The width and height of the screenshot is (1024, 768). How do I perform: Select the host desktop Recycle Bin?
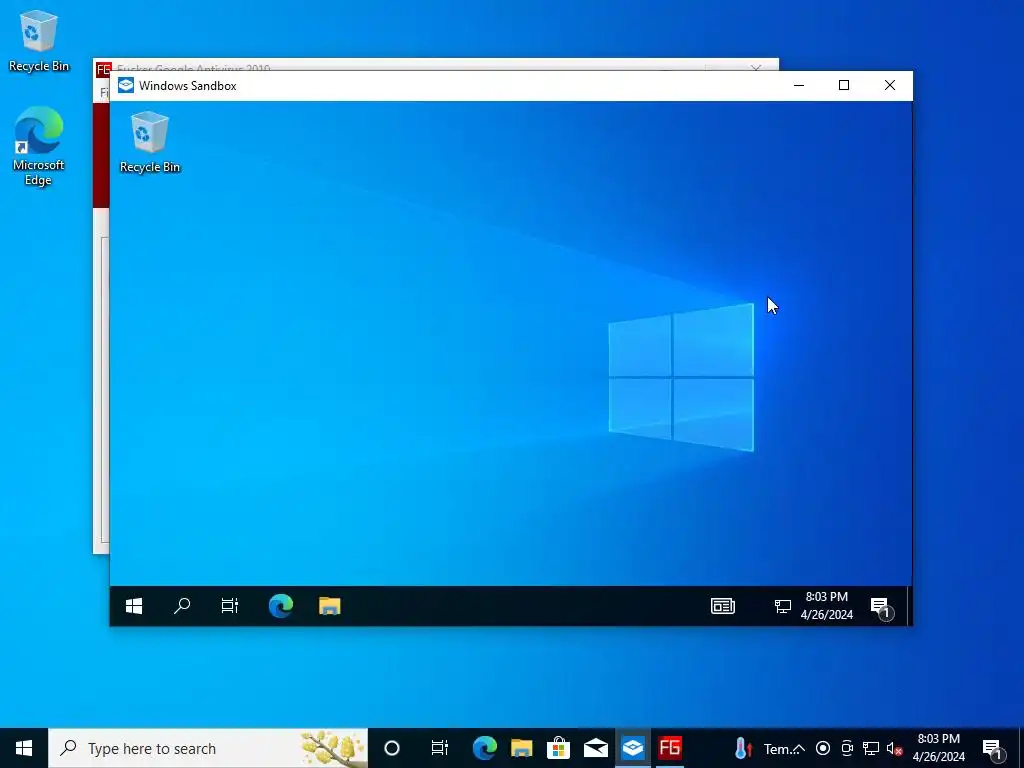coord(39,40)
